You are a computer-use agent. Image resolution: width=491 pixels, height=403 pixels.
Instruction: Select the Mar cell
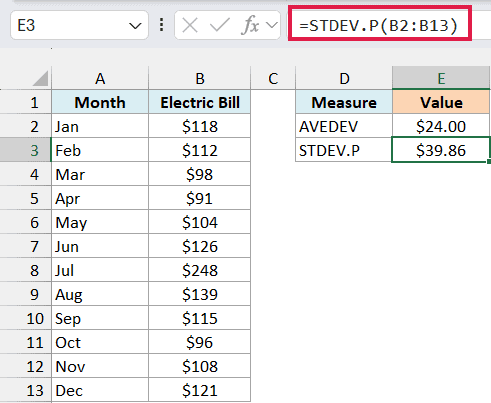click(x=100, y=174)
